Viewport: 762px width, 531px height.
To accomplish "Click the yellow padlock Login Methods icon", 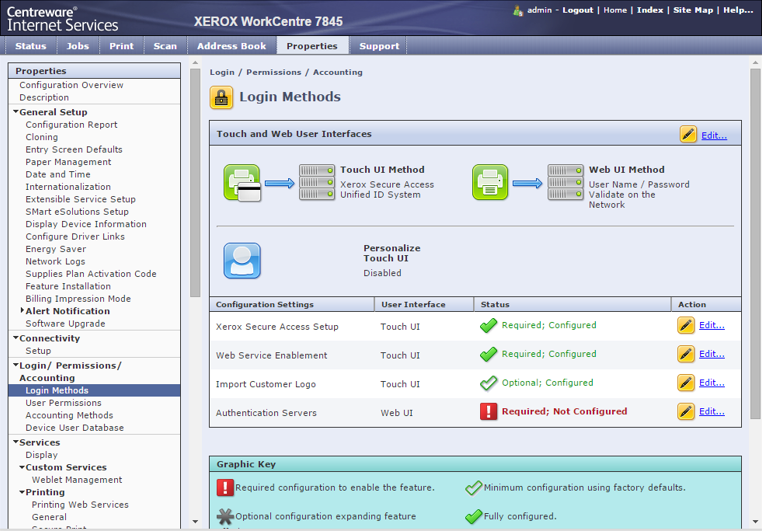I will (x=221, y=97).
